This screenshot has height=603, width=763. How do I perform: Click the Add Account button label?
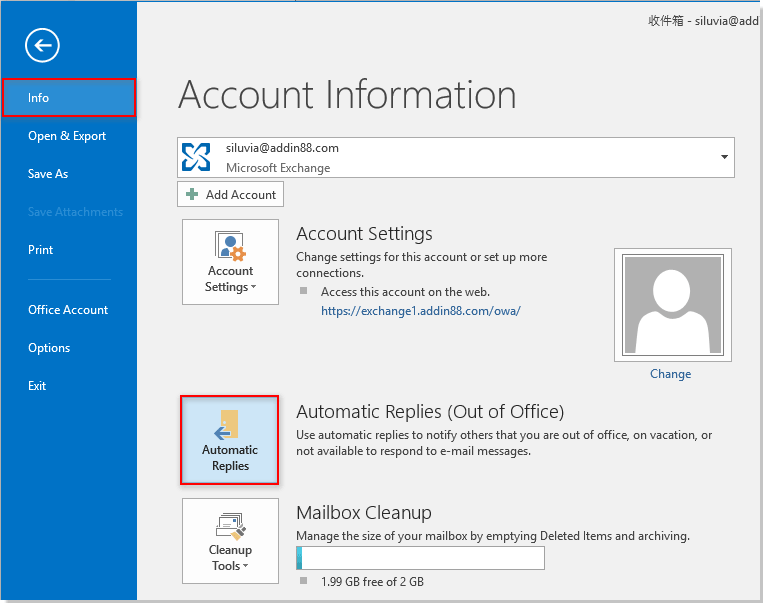[241, 195]
